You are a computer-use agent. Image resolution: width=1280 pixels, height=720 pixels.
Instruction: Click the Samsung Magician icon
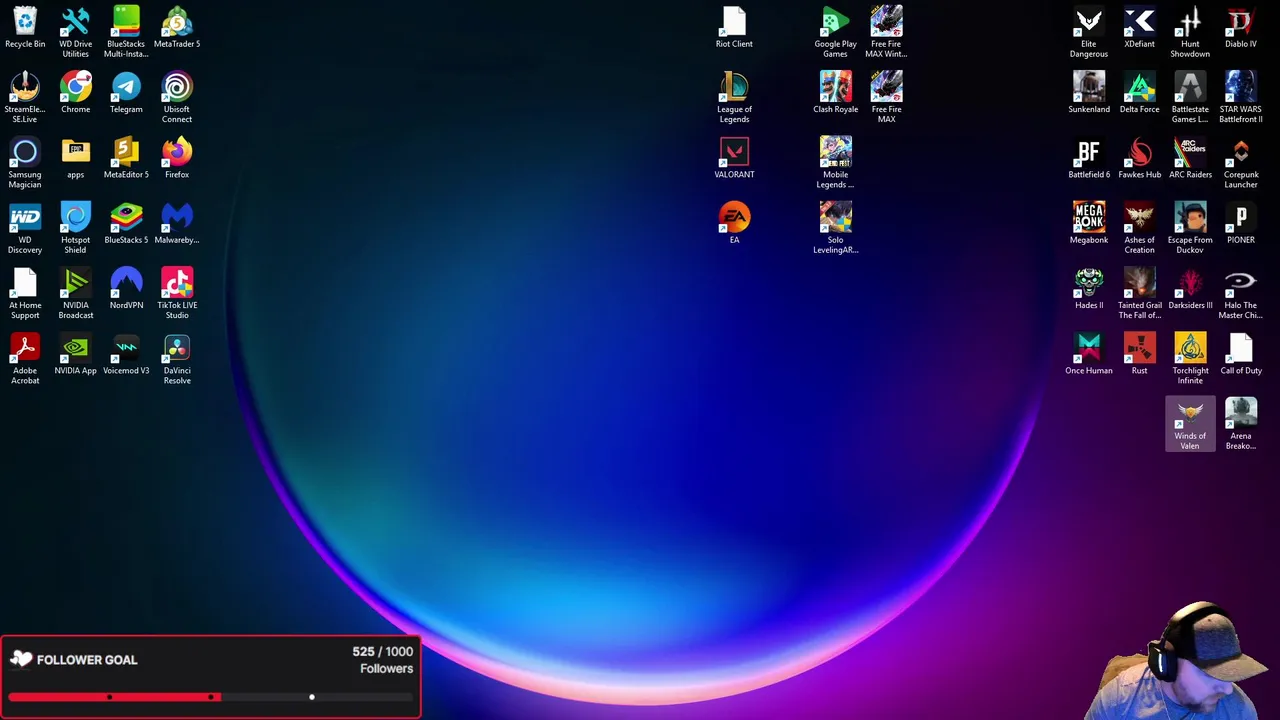click(x=25, y=151)
